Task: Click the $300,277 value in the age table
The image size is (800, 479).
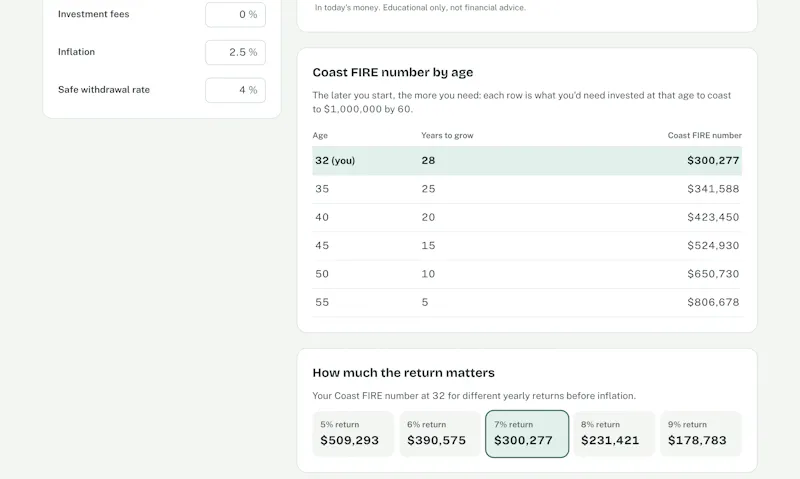Action: (x=713, y=160)
